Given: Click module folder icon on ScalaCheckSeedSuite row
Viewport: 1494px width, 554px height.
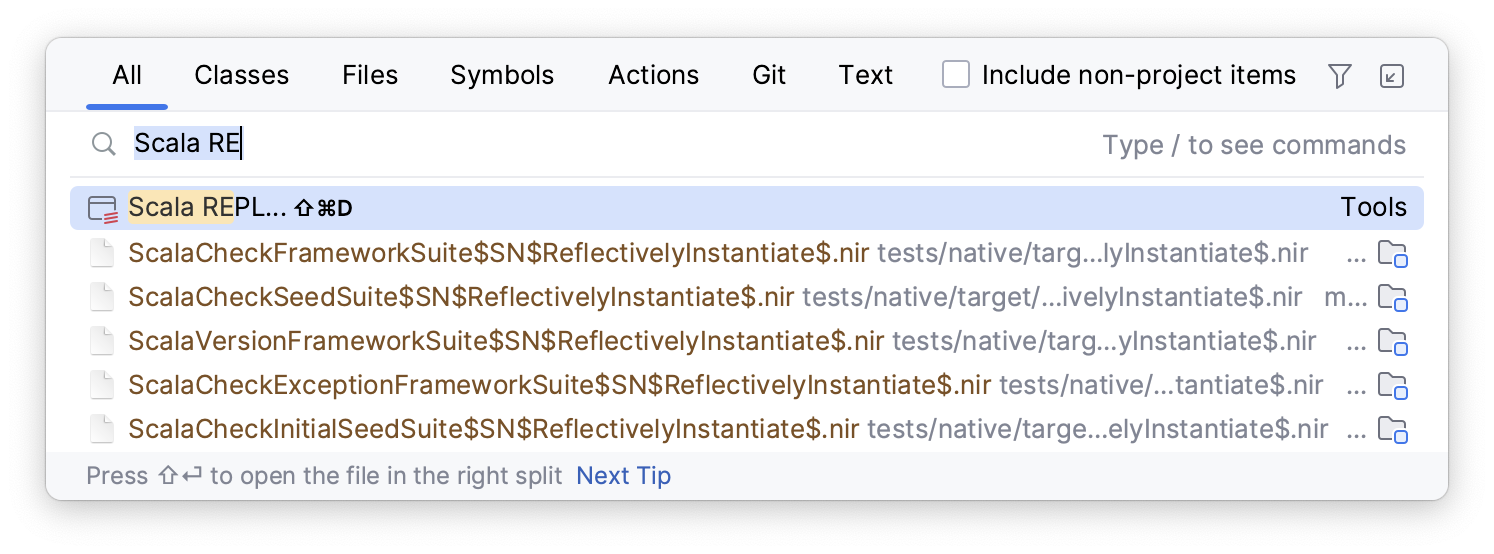Looking at the screenshot, I should (1392, 297).
